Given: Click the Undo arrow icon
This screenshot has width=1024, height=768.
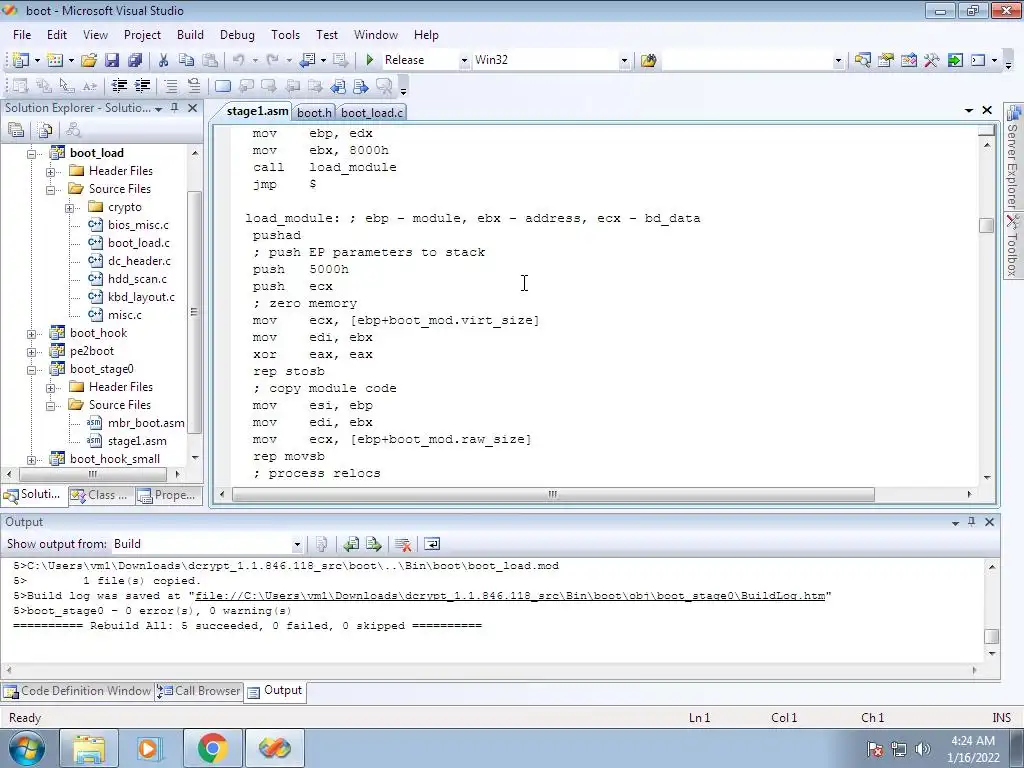Looking at the screenshot, I should point(238,60).
